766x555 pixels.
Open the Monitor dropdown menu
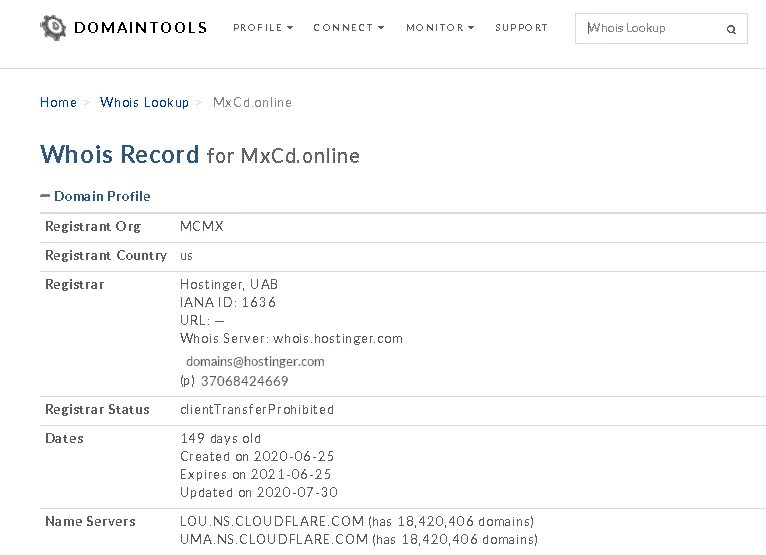(x=440, y=28)
